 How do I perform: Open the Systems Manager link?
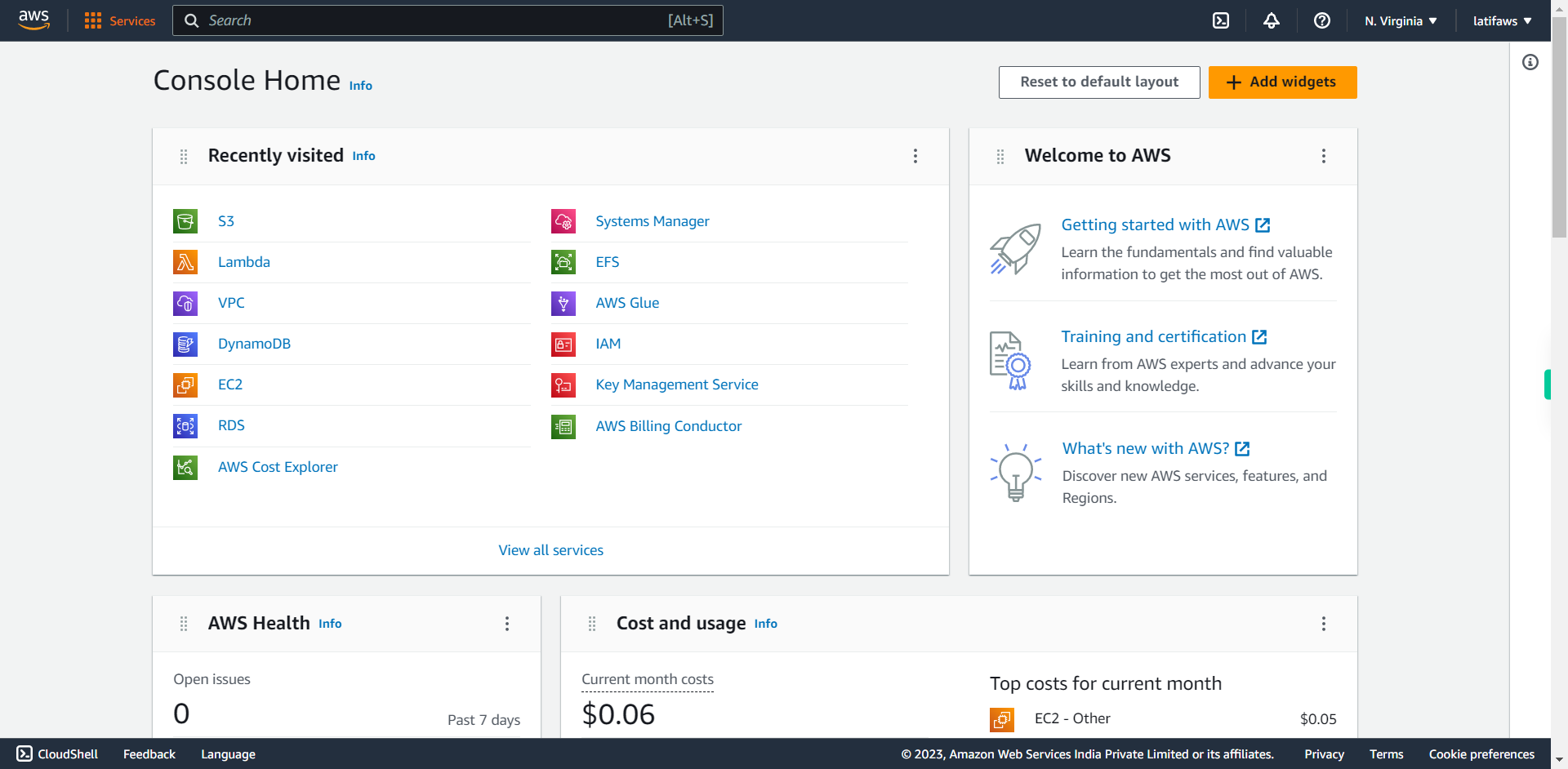coord(653,221)
